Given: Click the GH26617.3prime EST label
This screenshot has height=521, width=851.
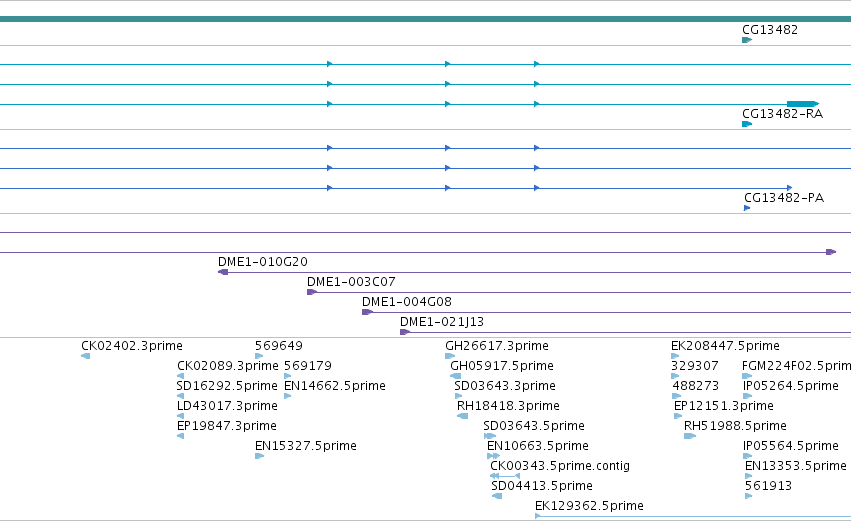Looking at the screenshot, I should tap(497, 346).
